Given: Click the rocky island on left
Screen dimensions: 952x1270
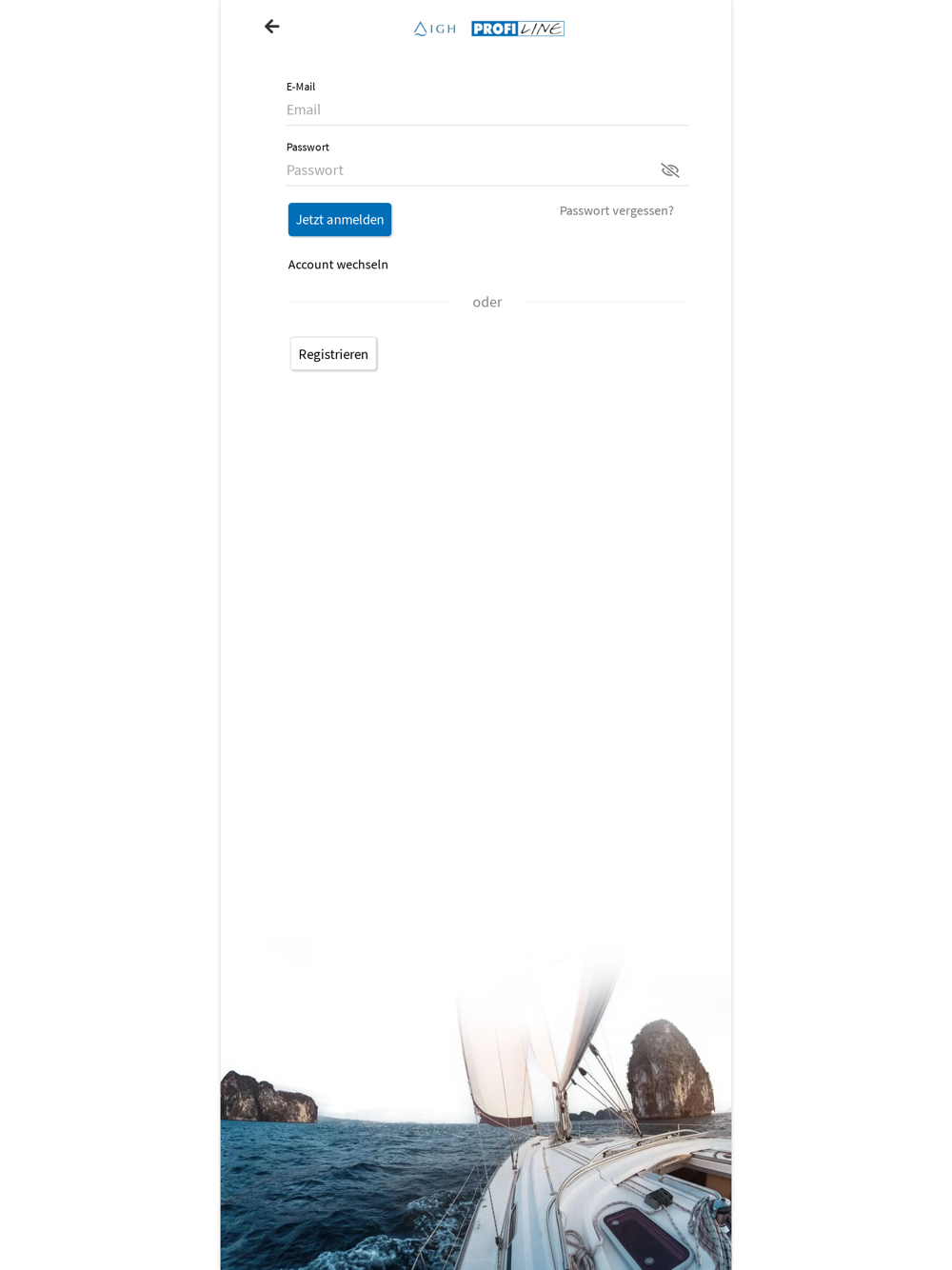Looking at the screenshot, I should coord(268,1098).
